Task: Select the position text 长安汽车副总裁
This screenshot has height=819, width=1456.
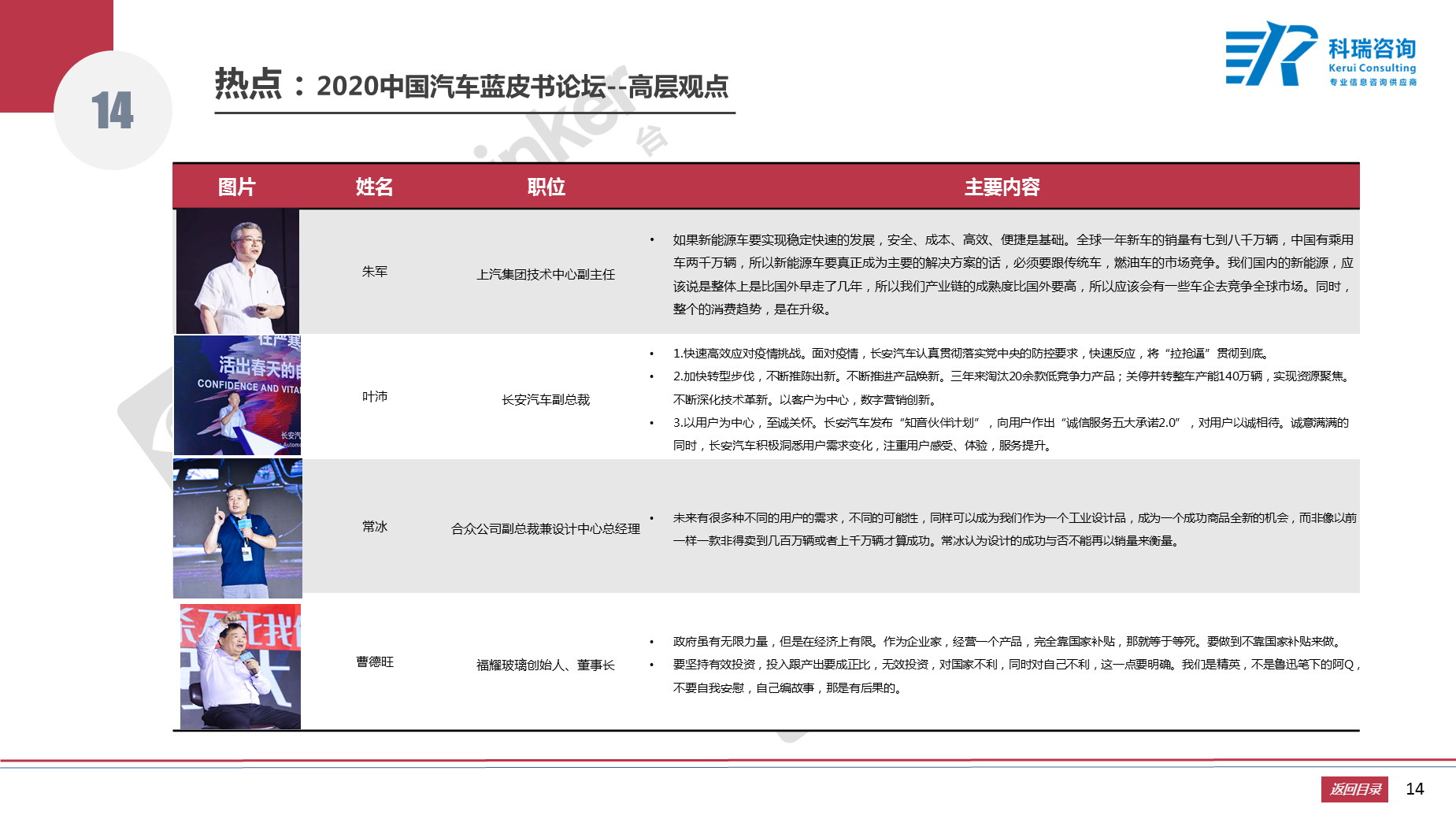Action: point(546,400)
